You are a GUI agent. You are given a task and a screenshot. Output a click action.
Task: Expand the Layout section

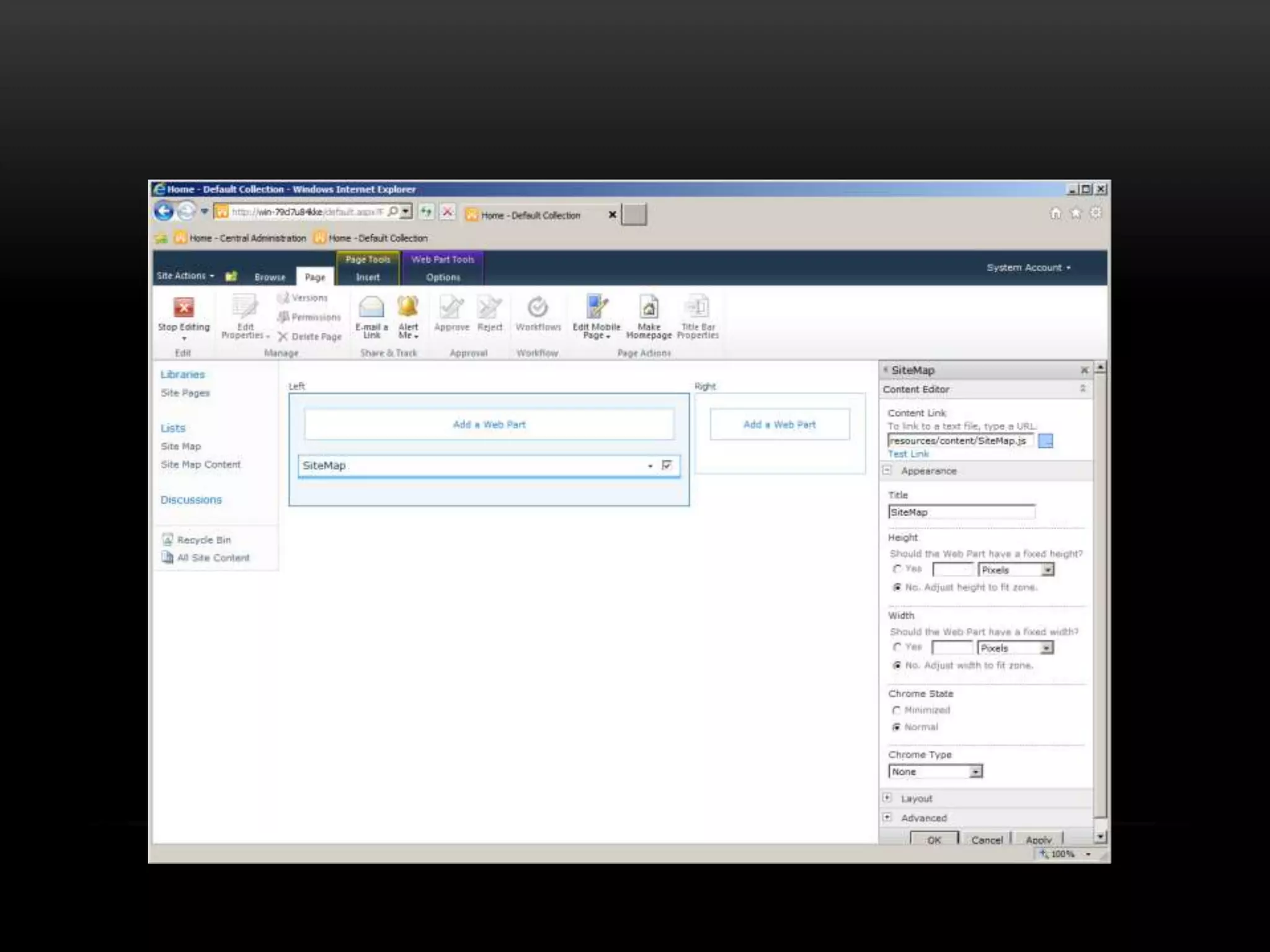(x=887, y=798)
